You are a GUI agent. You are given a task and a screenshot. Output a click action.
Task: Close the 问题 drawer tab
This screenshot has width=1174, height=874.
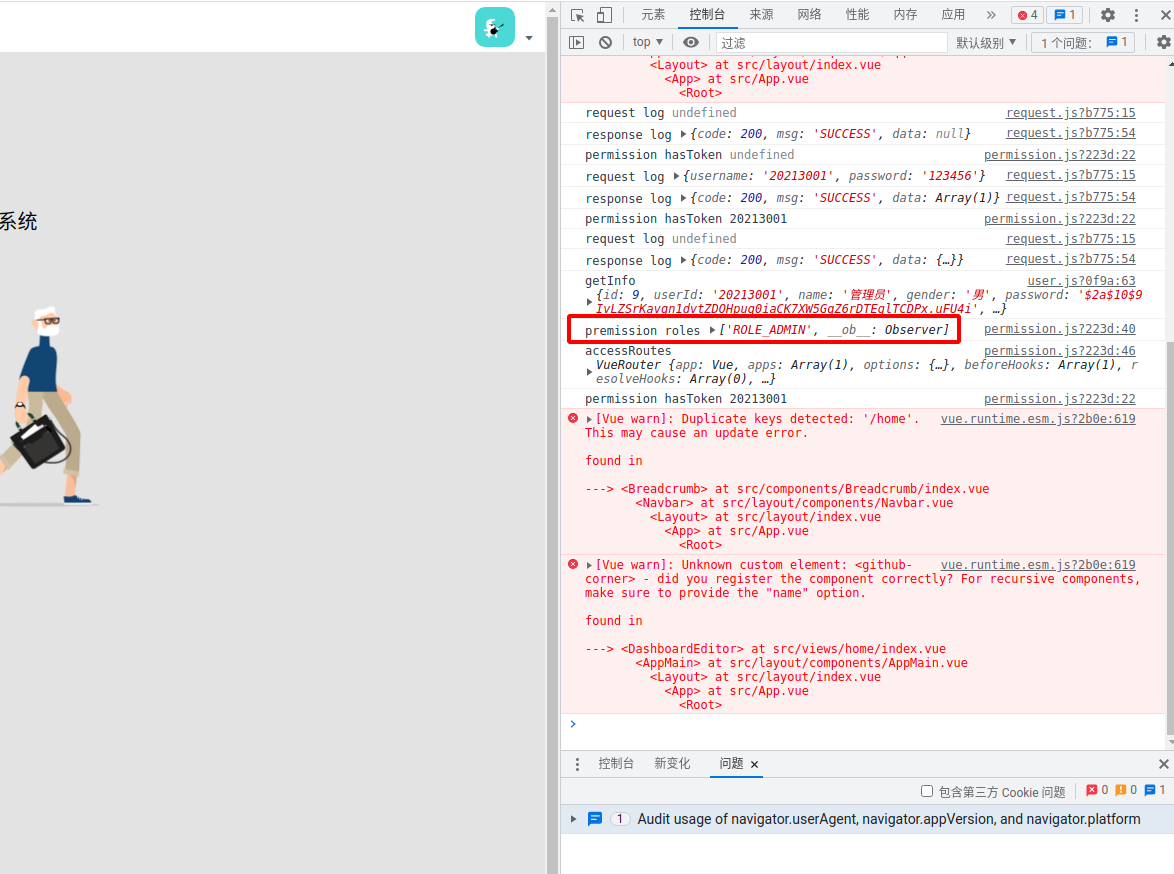point(755,765)
